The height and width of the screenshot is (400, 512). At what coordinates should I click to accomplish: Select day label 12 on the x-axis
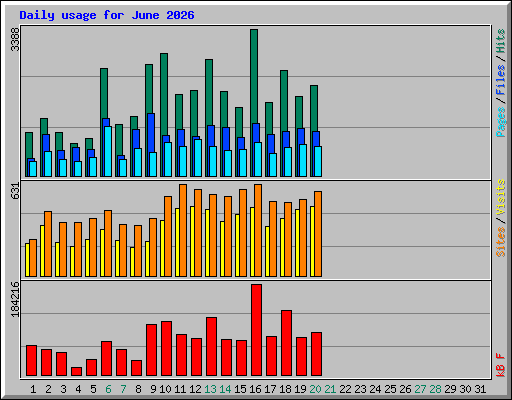pyautogui.click(x=195, y=389)
